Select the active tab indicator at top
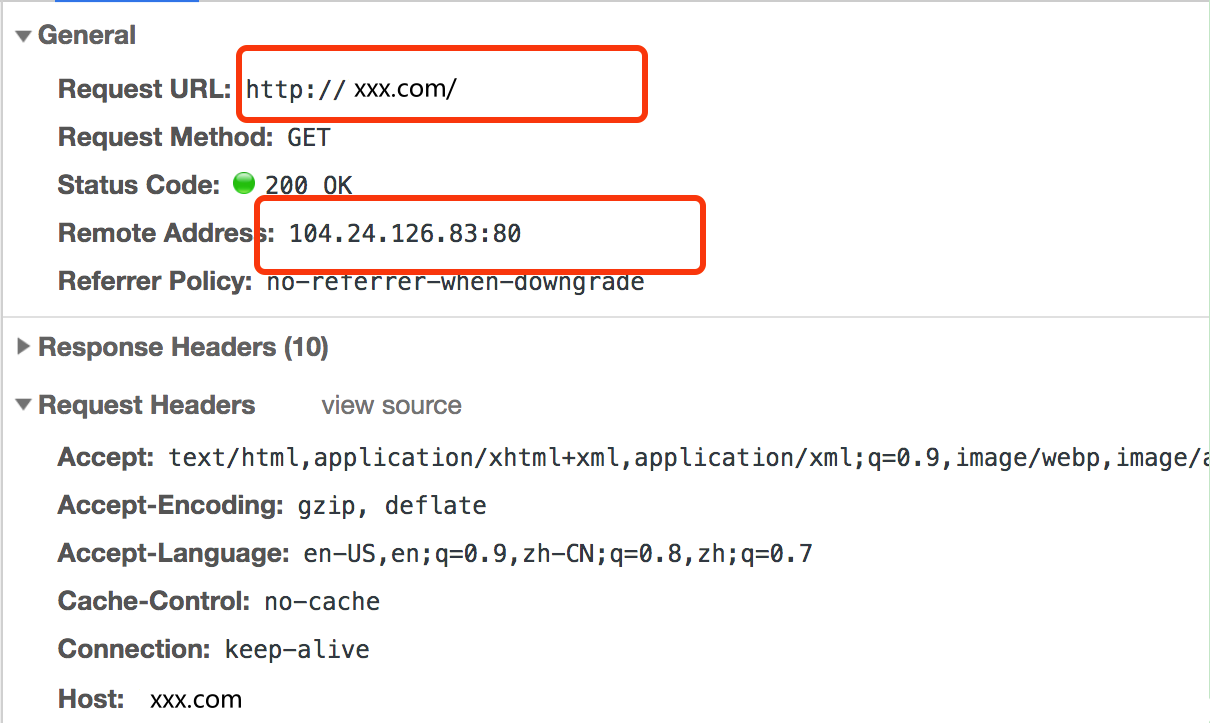Screen dimensions: 1210x723 coord(126,4)
